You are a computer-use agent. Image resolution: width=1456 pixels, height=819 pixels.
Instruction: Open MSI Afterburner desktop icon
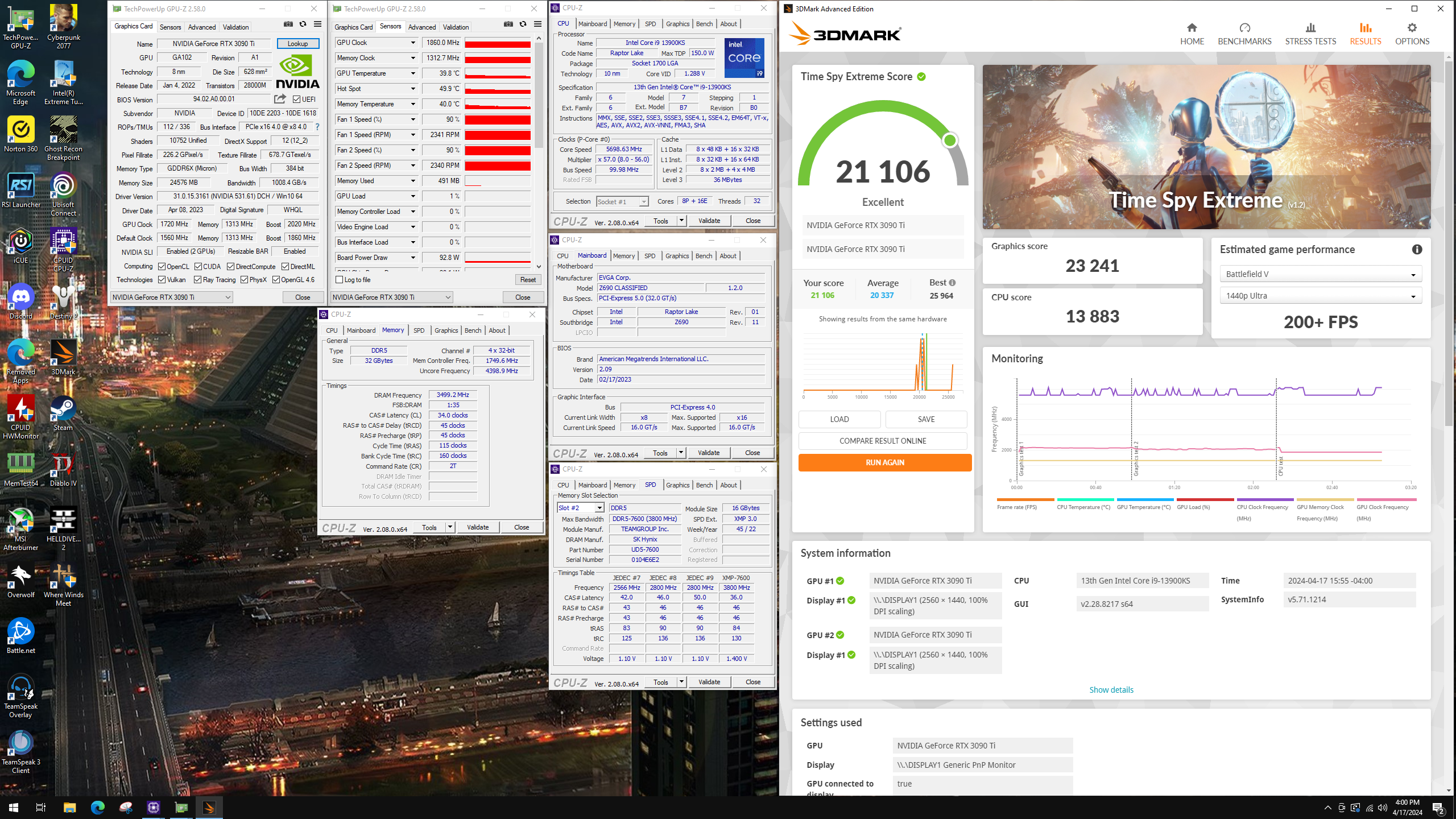(x=20, y=528)
